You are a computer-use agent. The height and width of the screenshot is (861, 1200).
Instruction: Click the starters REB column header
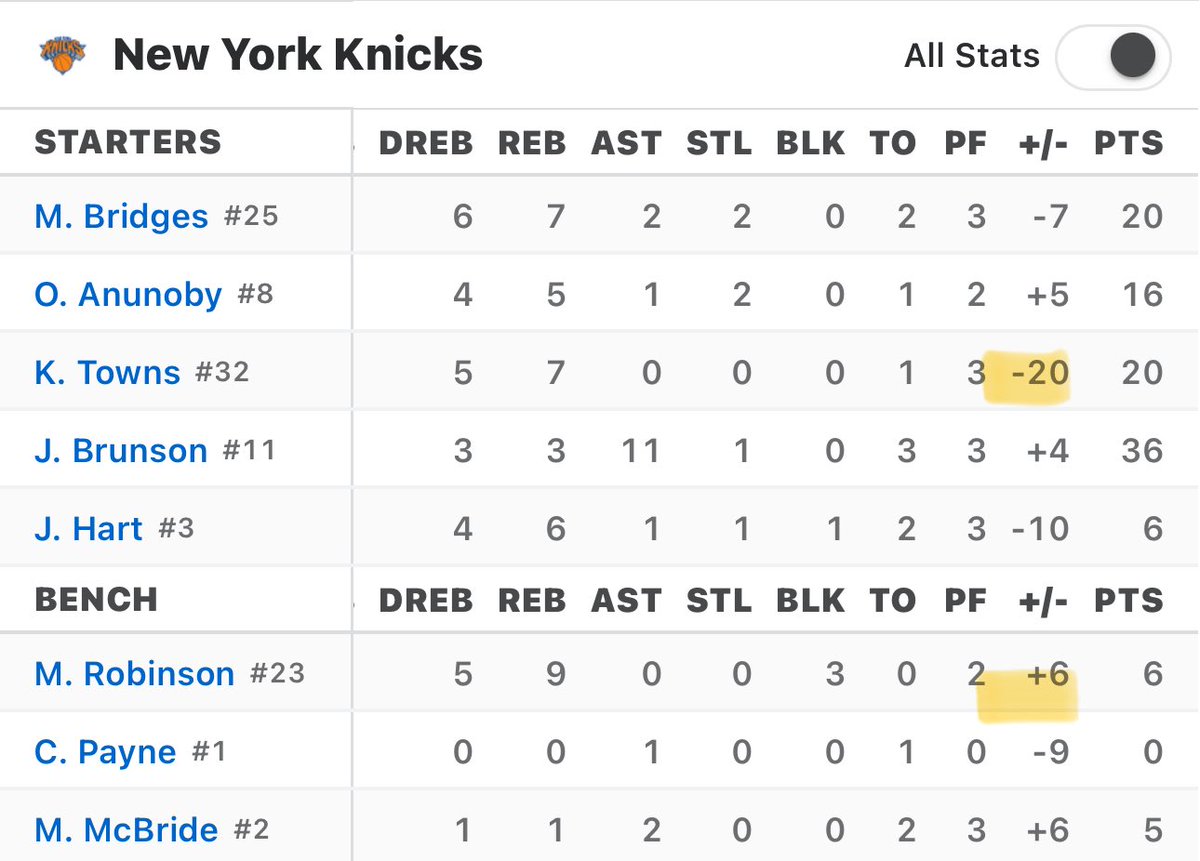coord(532,143)
